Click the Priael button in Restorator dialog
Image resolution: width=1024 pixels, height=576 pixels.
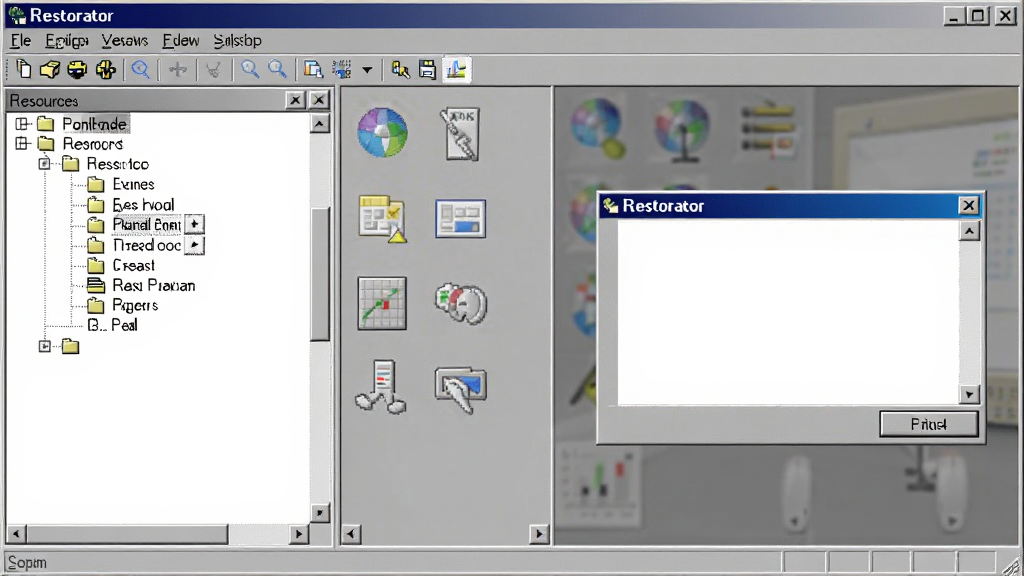(x=929, y=424)
